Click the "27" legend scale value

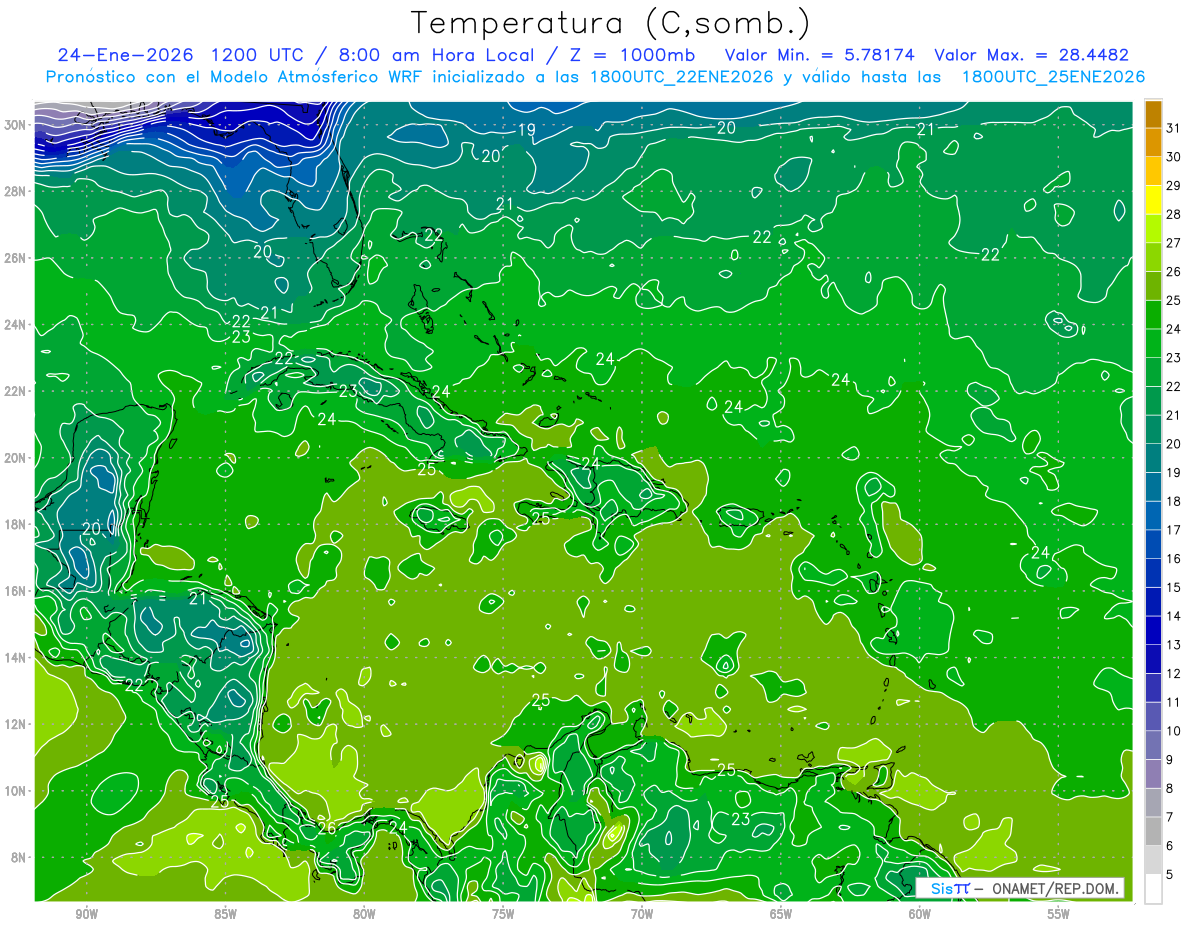coord(1175,243)
